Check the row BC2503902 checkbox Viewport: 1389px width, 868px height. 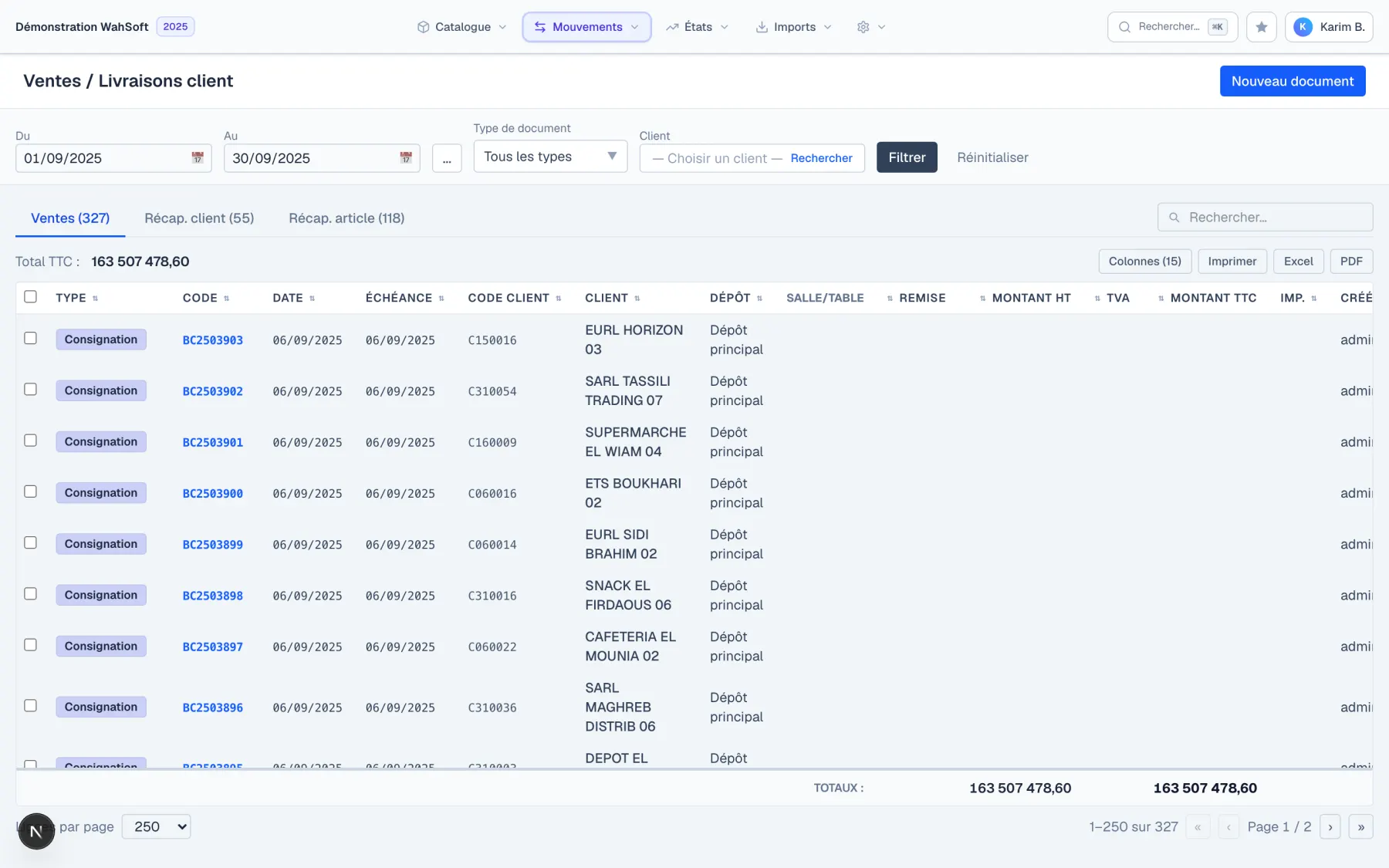click(x=30, y=390)
